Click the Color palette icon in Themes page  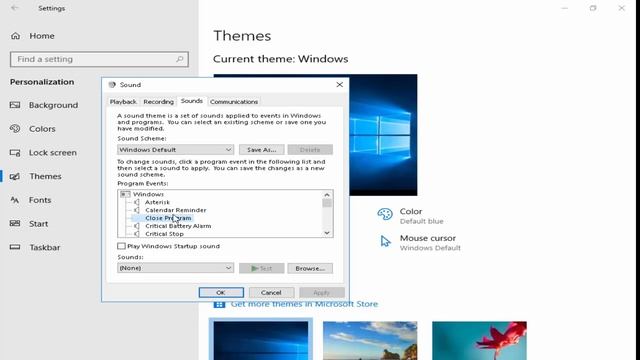tap(384, 214)
